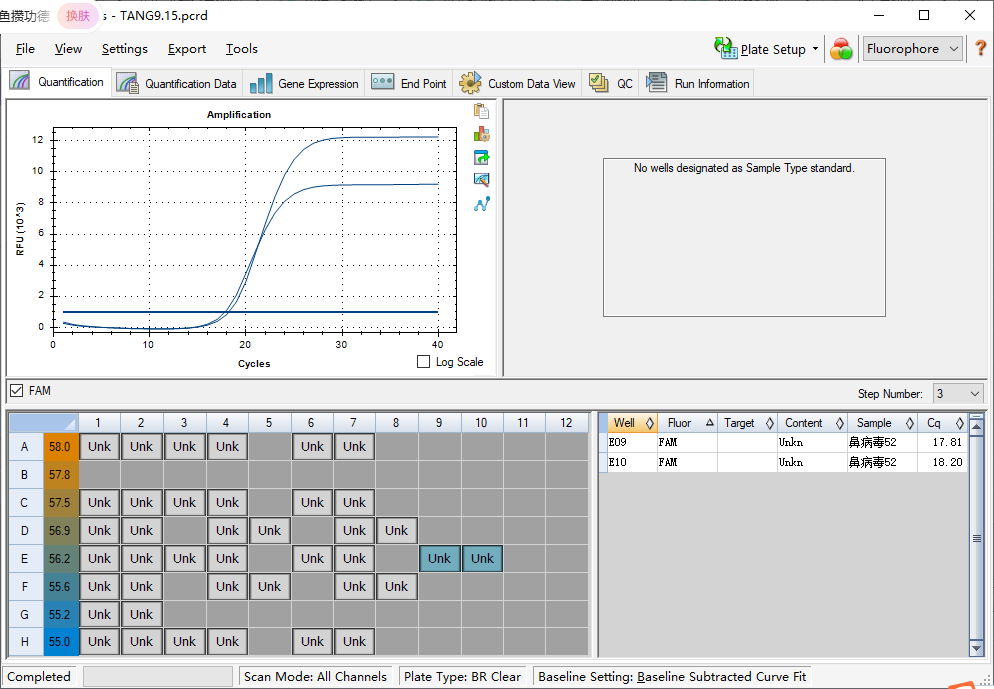This screenshot has height=689, width=994.
Task: Sort the table by Target column
Action: tap(747, 423)
